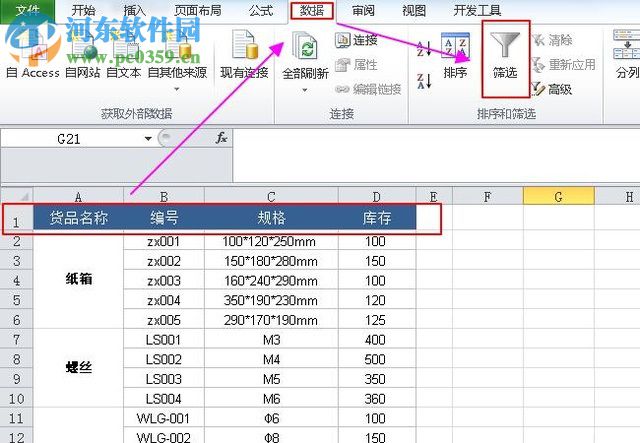This screenshot has height=443, width=640.
Task: Select row 7 header
Action: pos(16,339)
